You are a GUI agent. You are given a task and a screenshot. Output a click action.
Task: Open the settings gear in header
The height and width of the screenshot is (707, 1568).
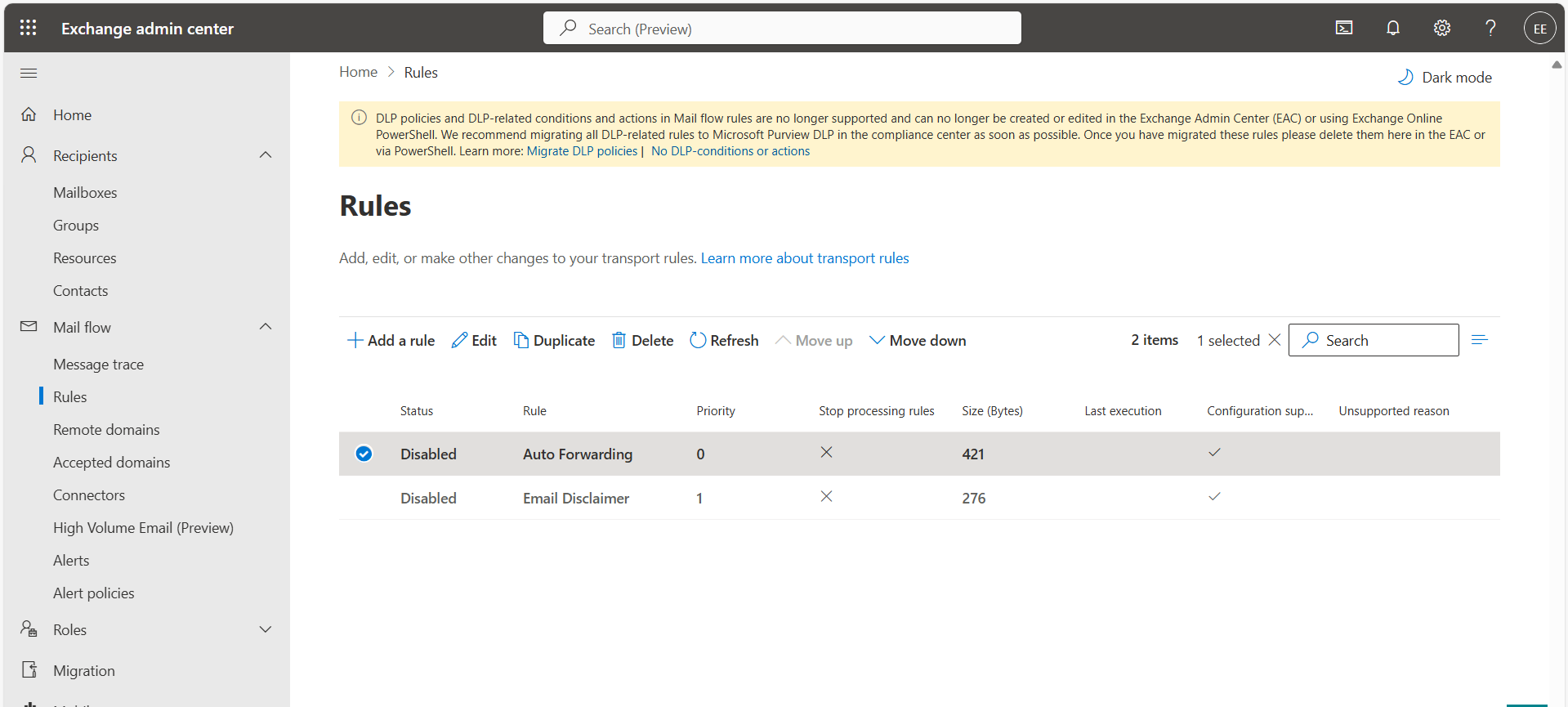(1441, 28)
